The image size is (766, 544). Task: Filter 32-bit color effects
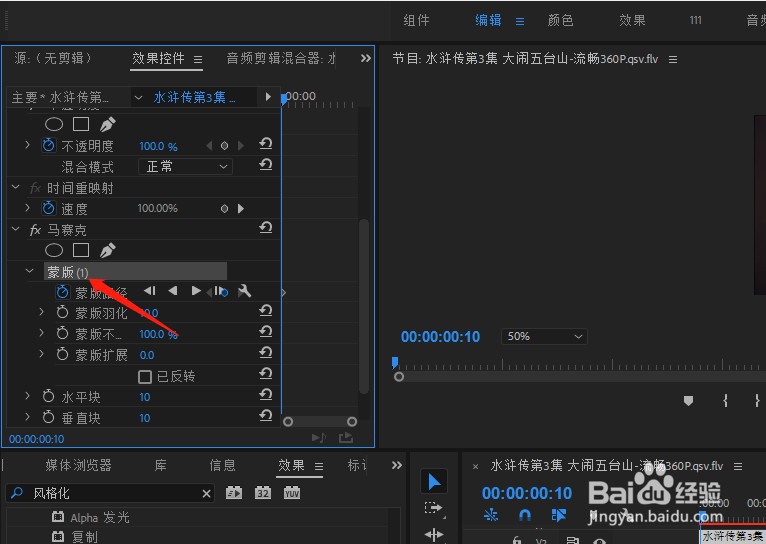[263, 493]
